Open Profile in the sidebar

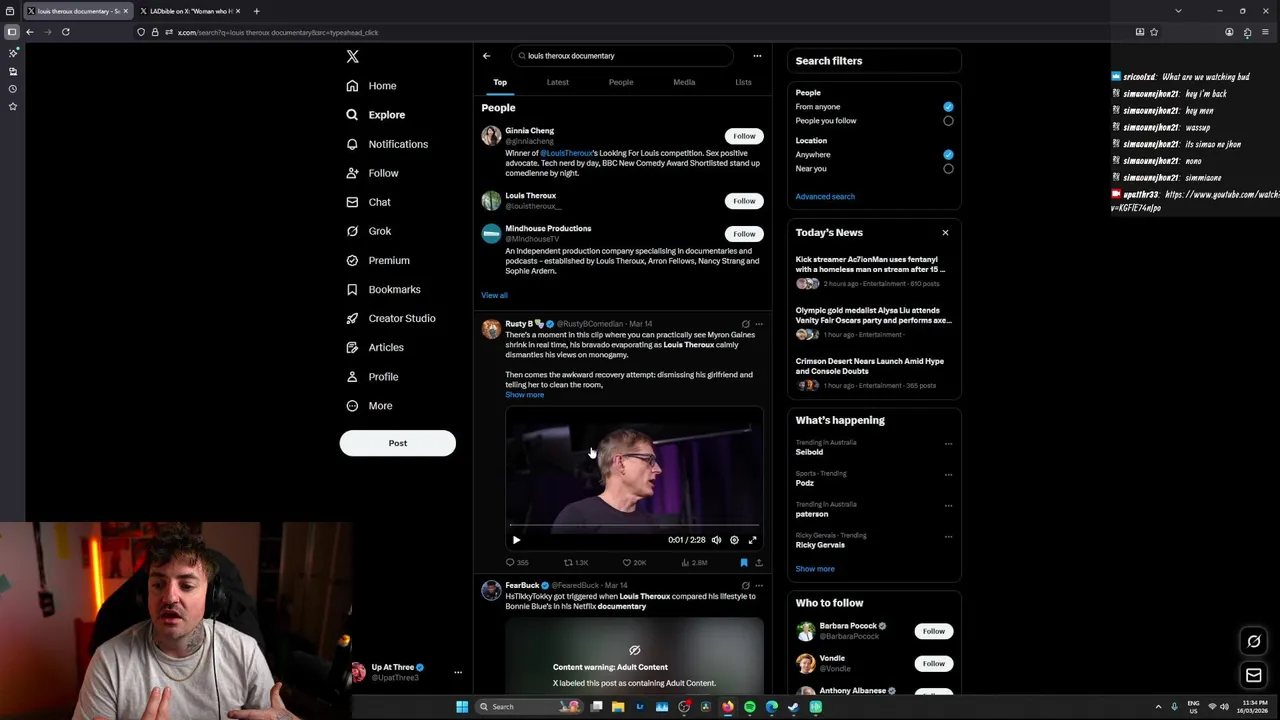[372, 377]
